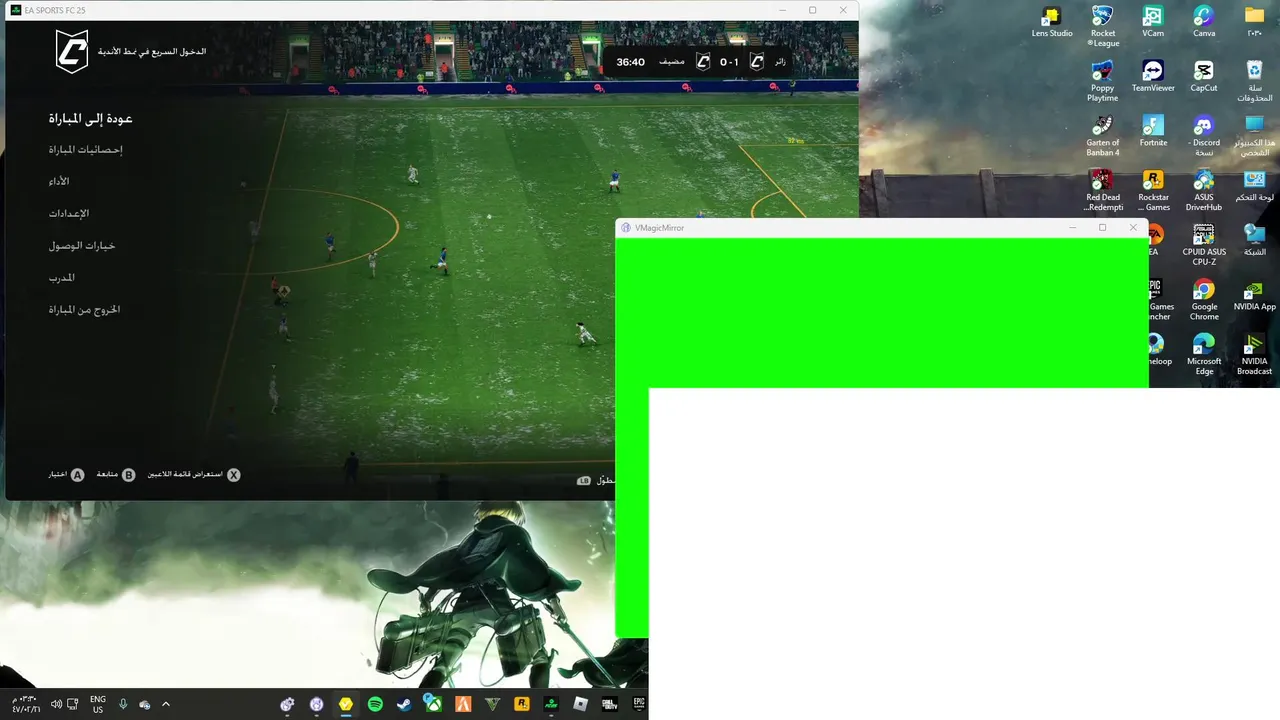The height and width of the screenshot is (720, 1280).
Task: Click the orange A icon in taskbar
Action: click(x=463, y=704)
